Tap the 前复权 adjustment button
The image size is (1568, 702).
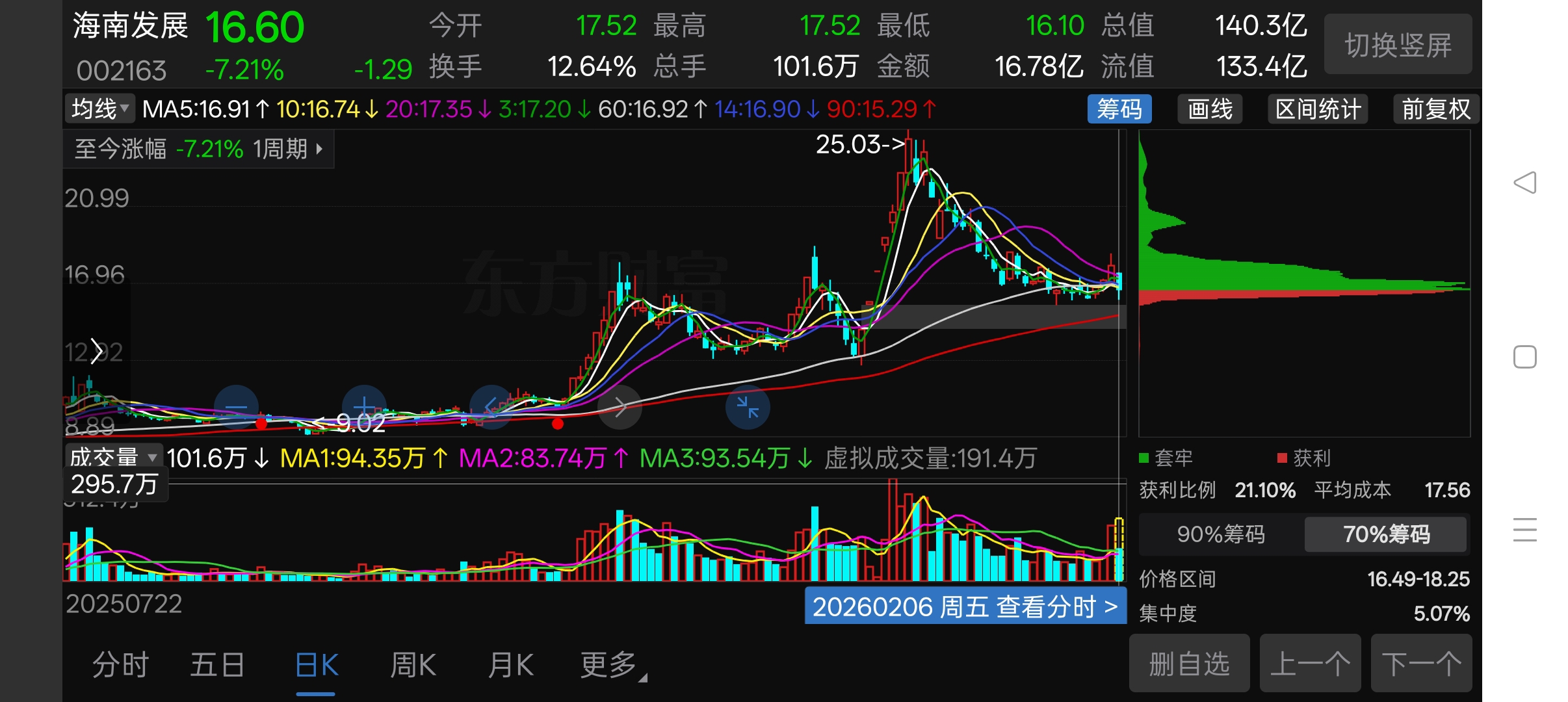pyautogui.click(x=1435, y=109)
